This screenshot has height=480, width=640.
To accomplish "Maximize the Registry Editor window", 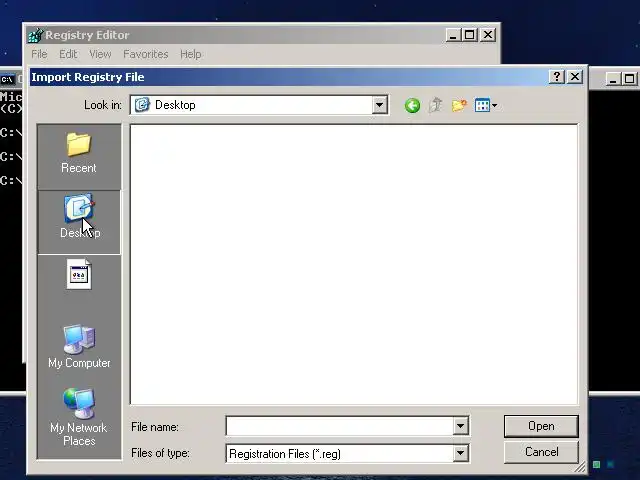I will tap(470, 35).
